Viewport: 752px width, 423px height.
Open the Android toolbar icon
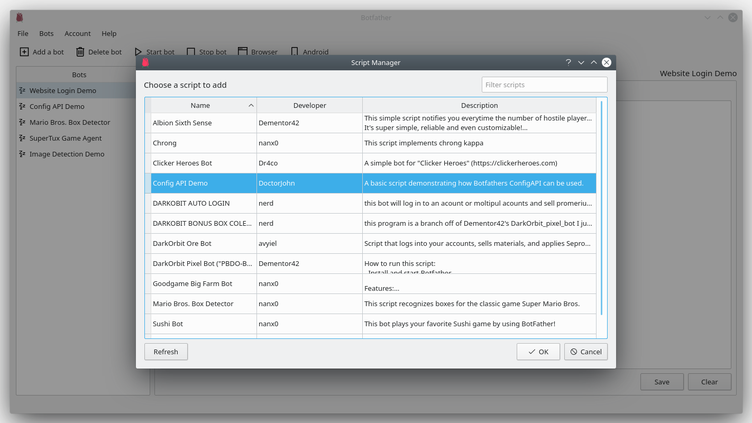[x=295, y=52]
